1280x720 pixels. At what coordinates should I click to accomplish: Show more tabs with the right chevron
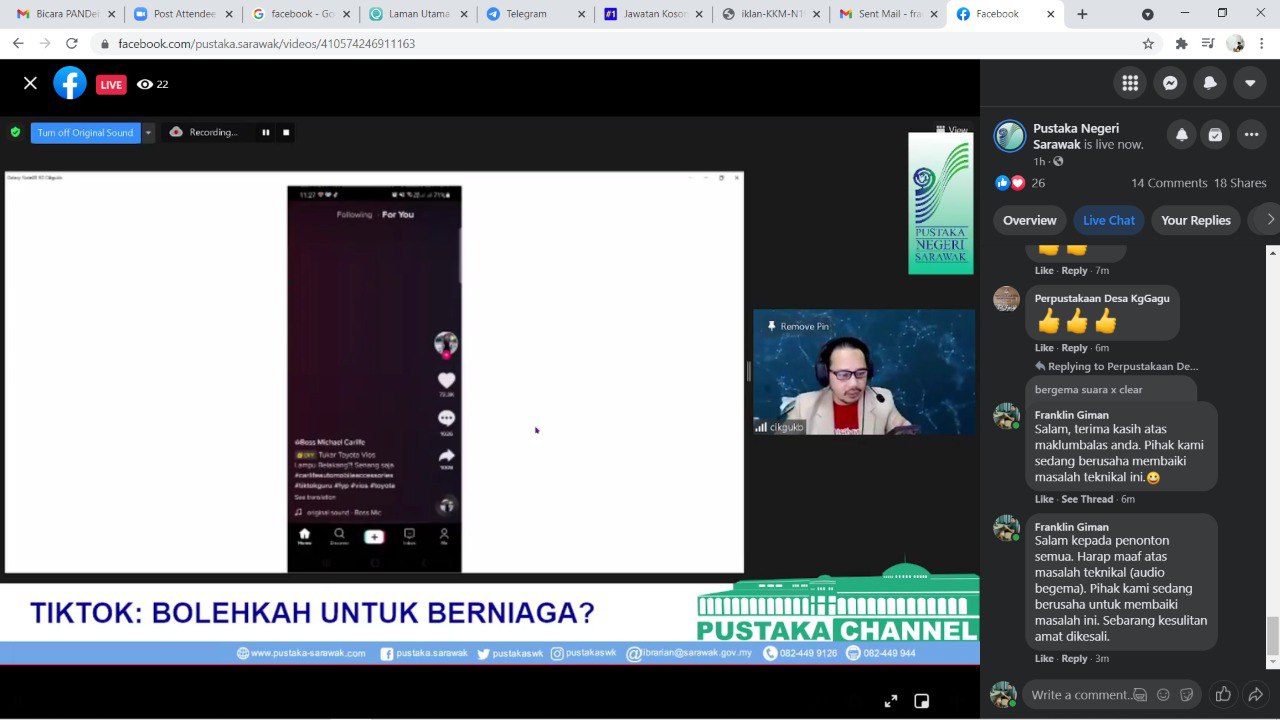[x=1270, y=220]
